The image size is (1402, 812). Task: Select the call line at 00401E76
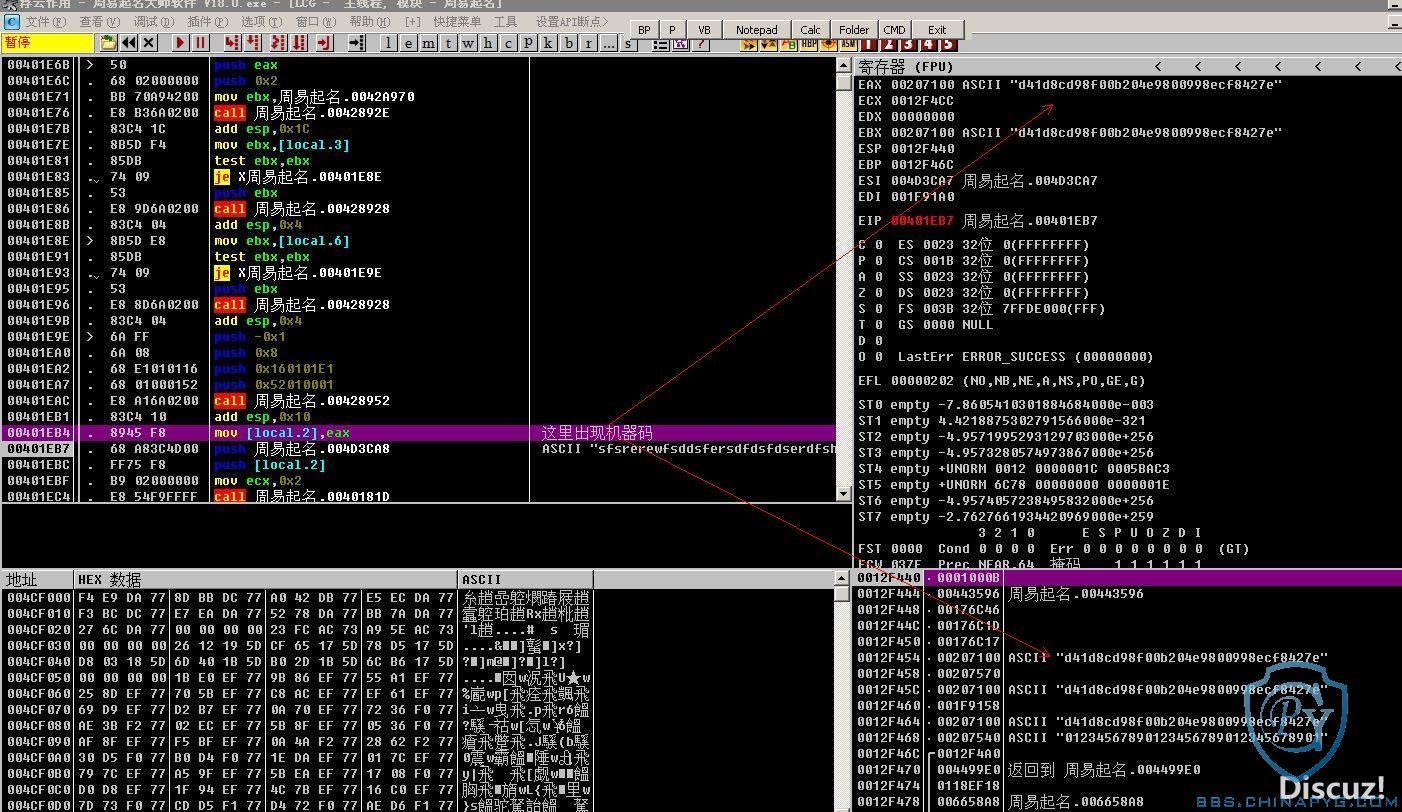click(418, 113)
